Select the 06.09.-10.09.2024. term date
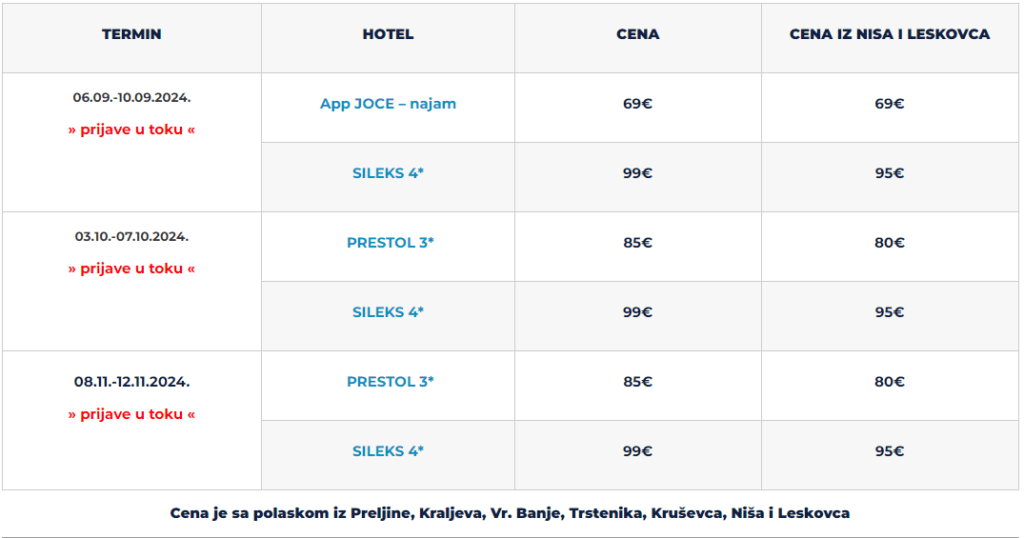Screen dimensions: 1024x538 click(131, 98)
